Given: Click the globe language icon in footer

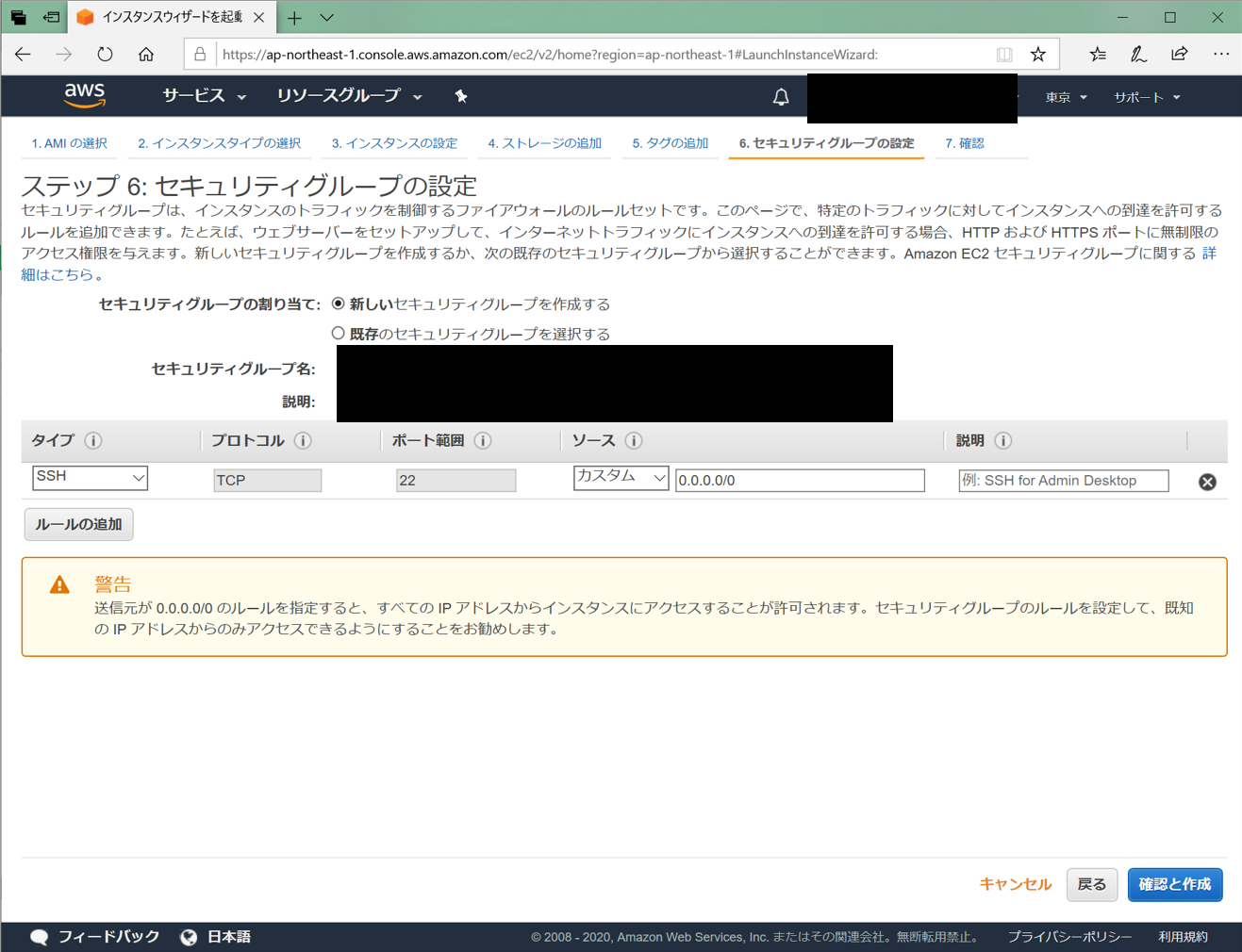Looking at the screenshot, I should coord(189,937).
